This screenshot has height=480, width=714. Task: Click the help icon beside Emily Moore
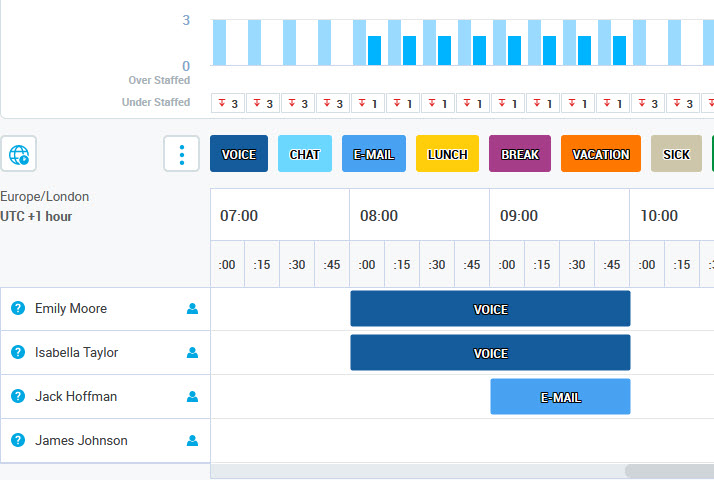pos(17,309)
